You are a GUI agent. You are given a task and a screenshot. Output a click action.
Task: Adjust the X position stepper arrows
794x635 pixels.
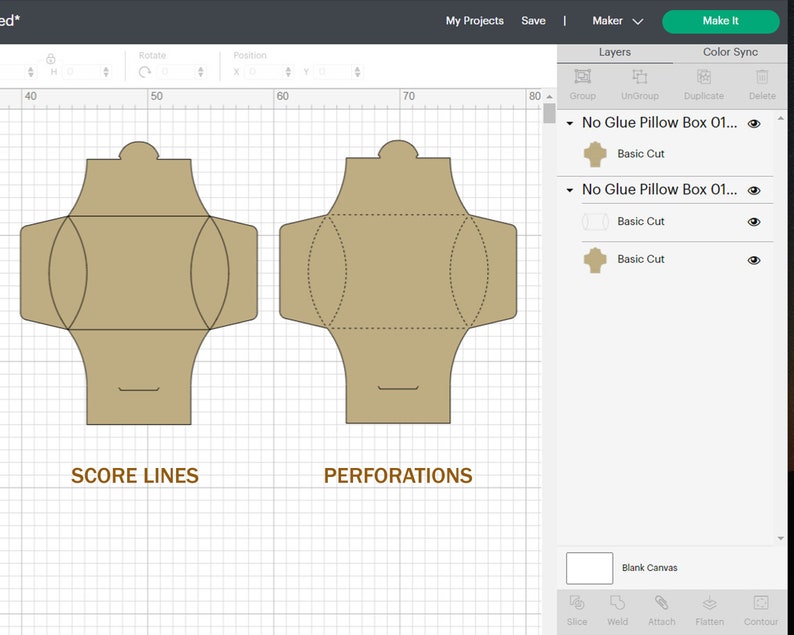tap(288, 72)
